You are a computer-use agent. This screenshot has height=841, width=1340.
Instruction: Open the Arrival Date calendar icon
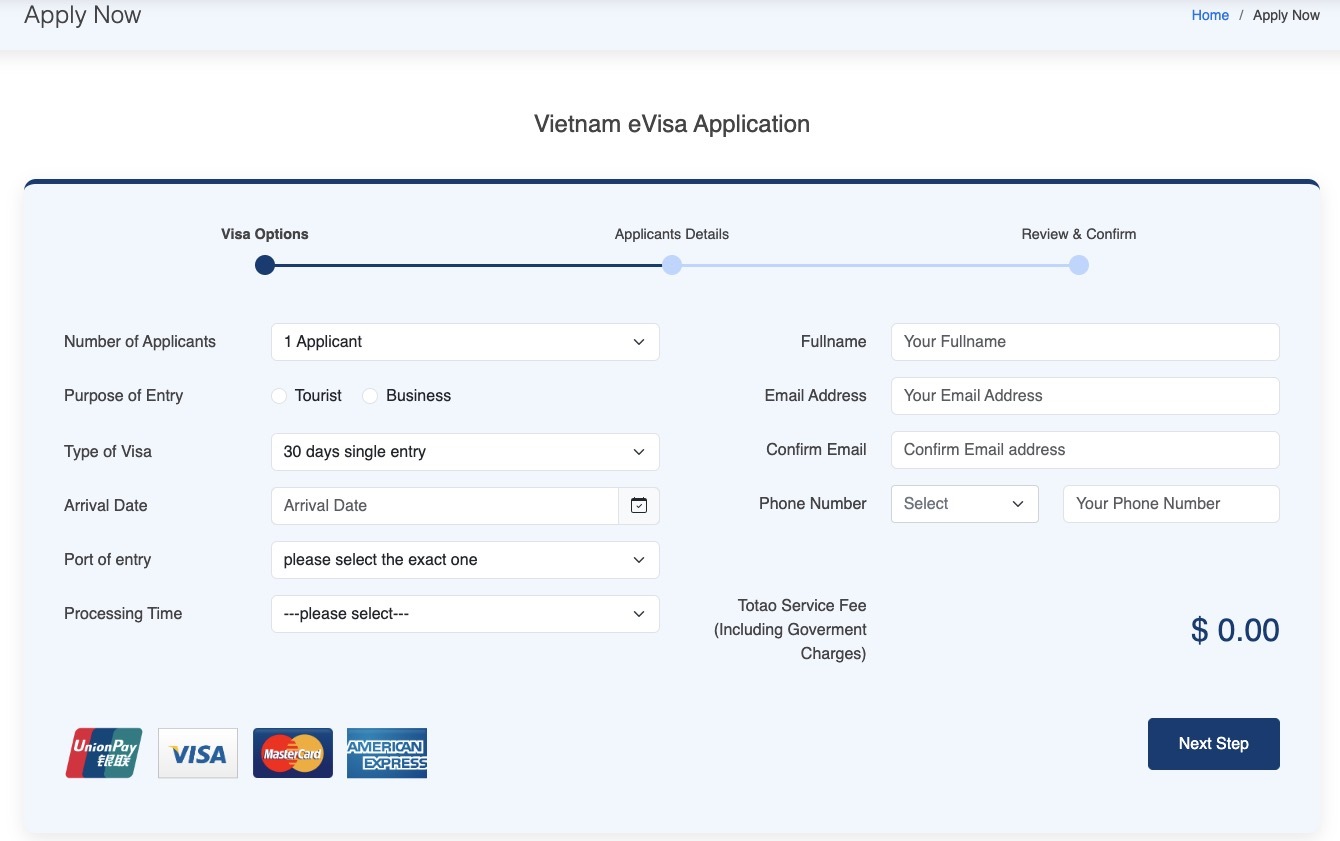pyautogui.click(x=639, y=506)
